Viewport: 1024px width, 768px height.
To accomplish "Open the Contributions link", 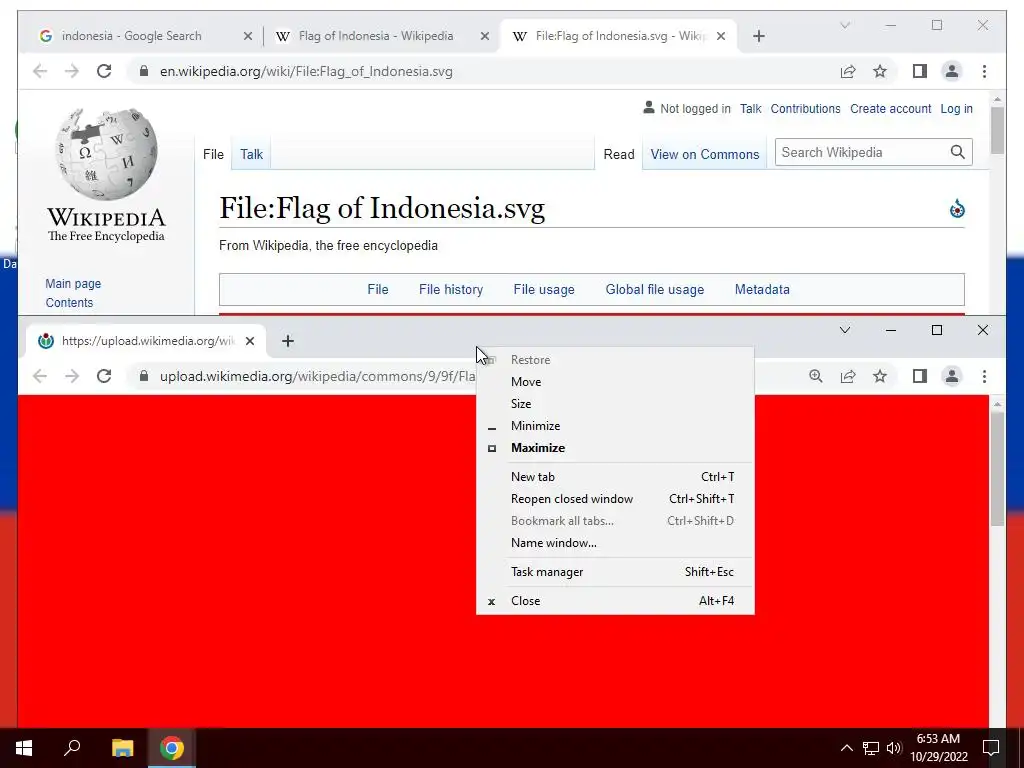I will pos(805,109).
